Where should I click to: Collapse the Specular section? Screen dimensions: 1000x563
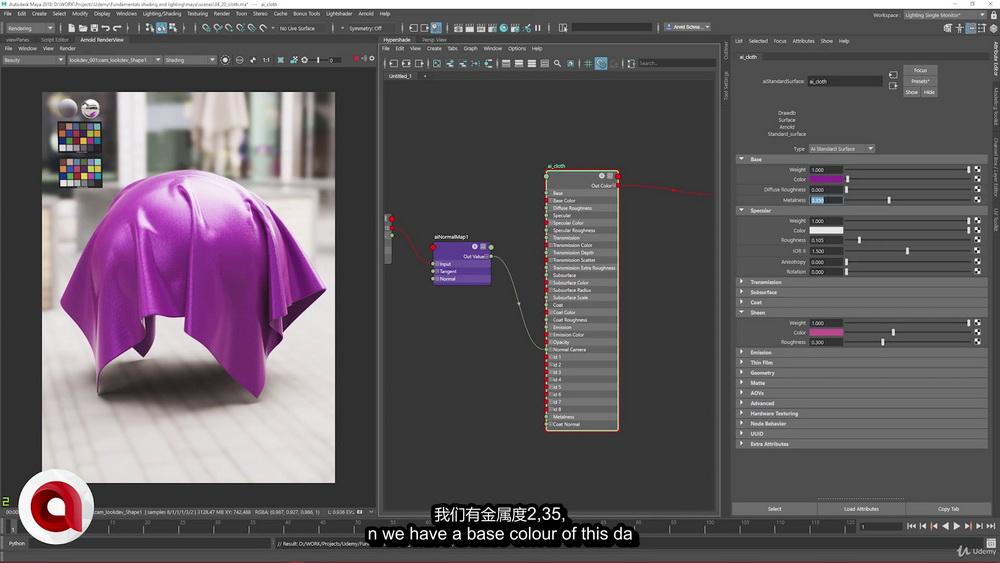tap(741, 210)
